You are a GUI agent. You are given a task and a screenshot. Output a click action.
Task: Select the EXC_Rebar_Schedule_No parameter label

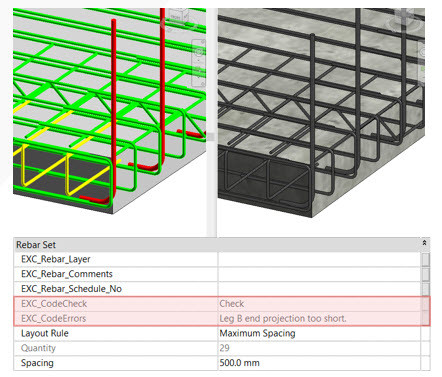[x=71, y=289]
